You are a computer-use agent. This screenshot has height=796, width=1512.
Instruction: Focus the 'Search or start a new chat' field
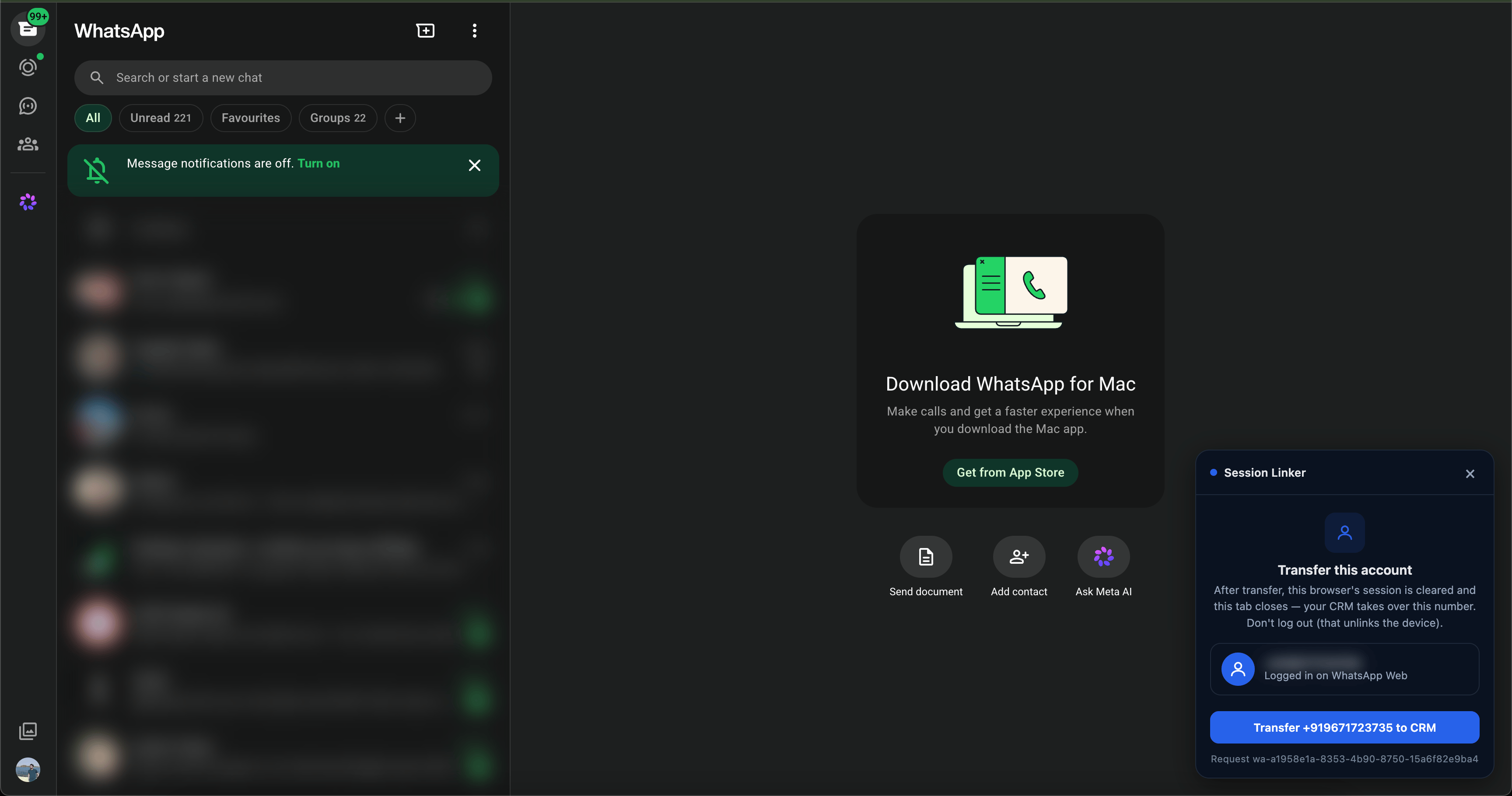click(x=283, y=77)
